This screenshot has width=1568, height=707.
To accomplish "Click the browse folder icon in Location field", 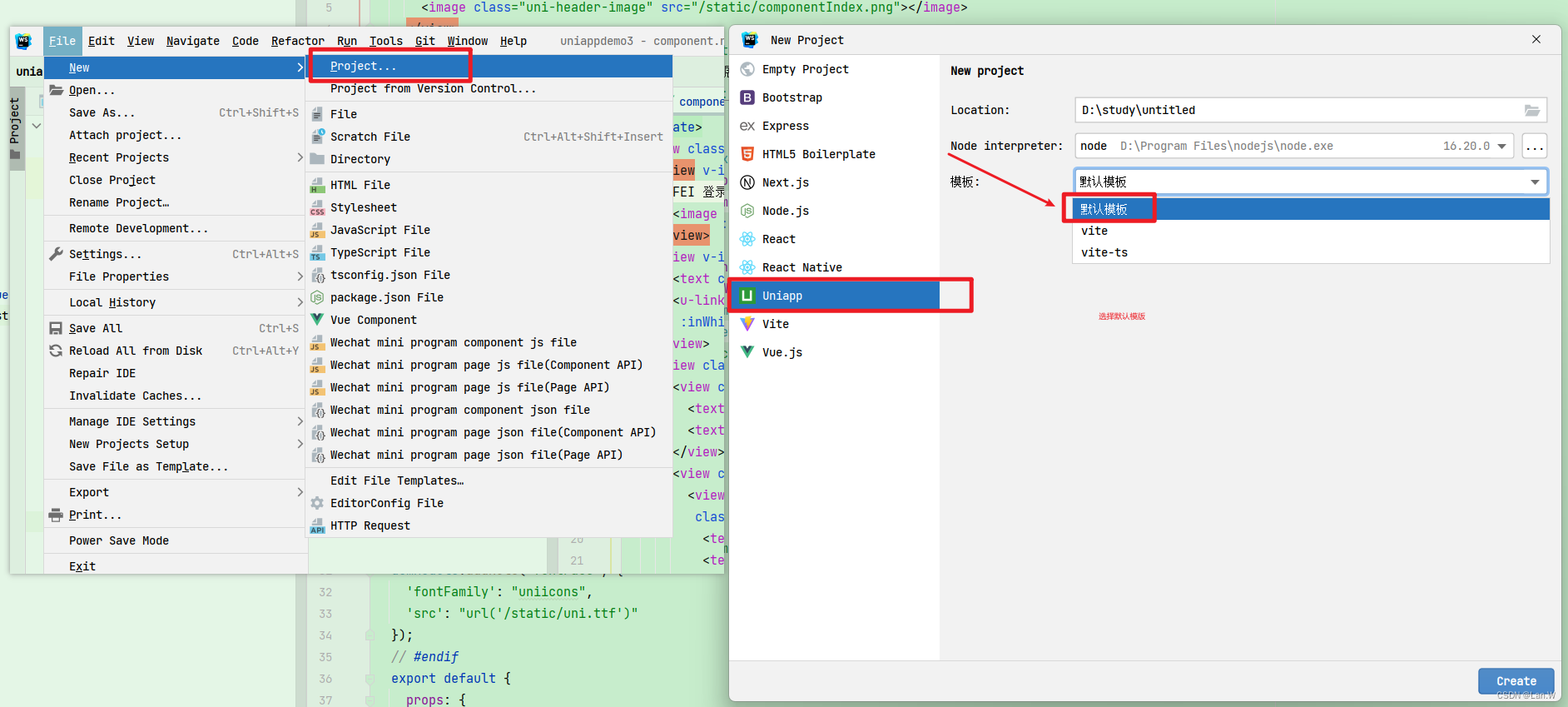I will coord(1531,110).
